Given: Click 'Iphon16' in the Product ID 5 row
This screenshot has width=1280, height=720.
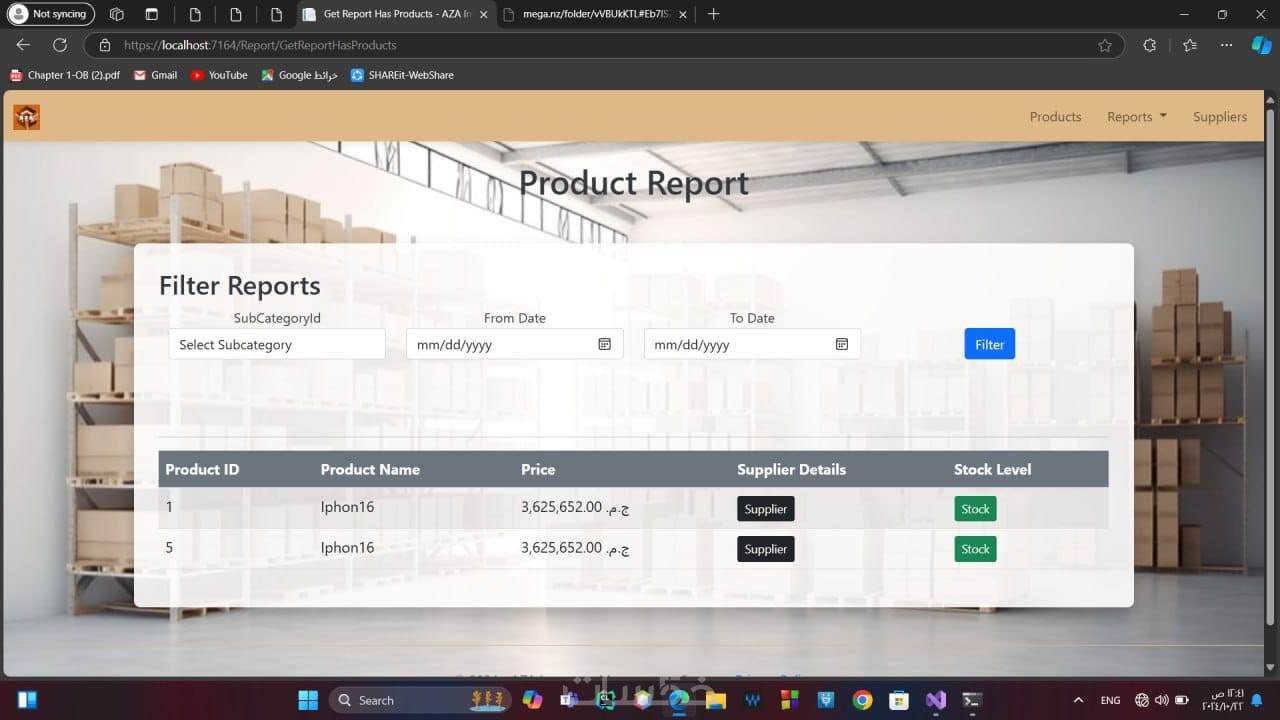Looking at the screenshot, I should (x=347, y=547).
